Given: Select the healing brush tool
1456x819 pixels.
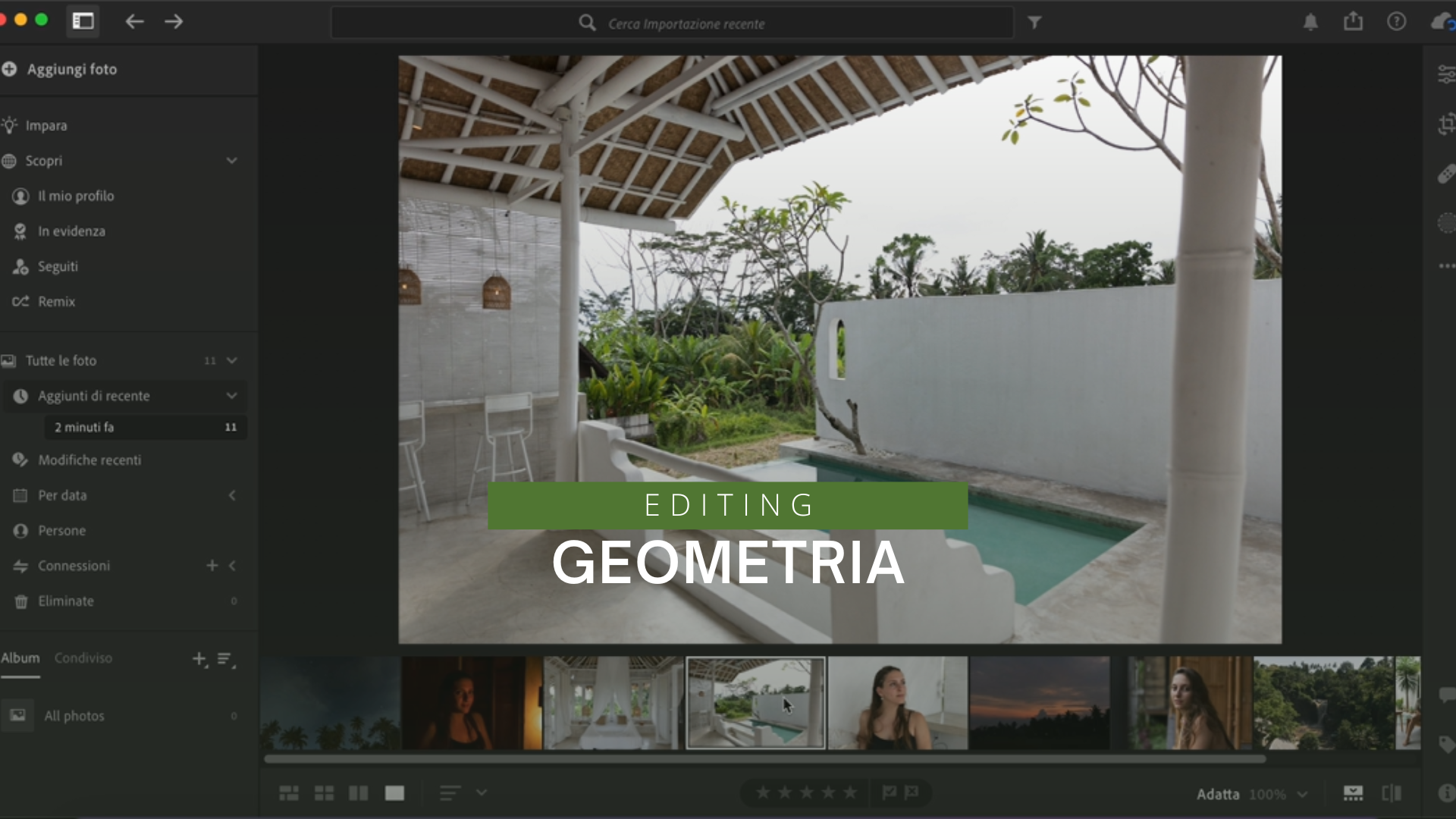Looking at the screenshot, I should [x=1446, y=174].
